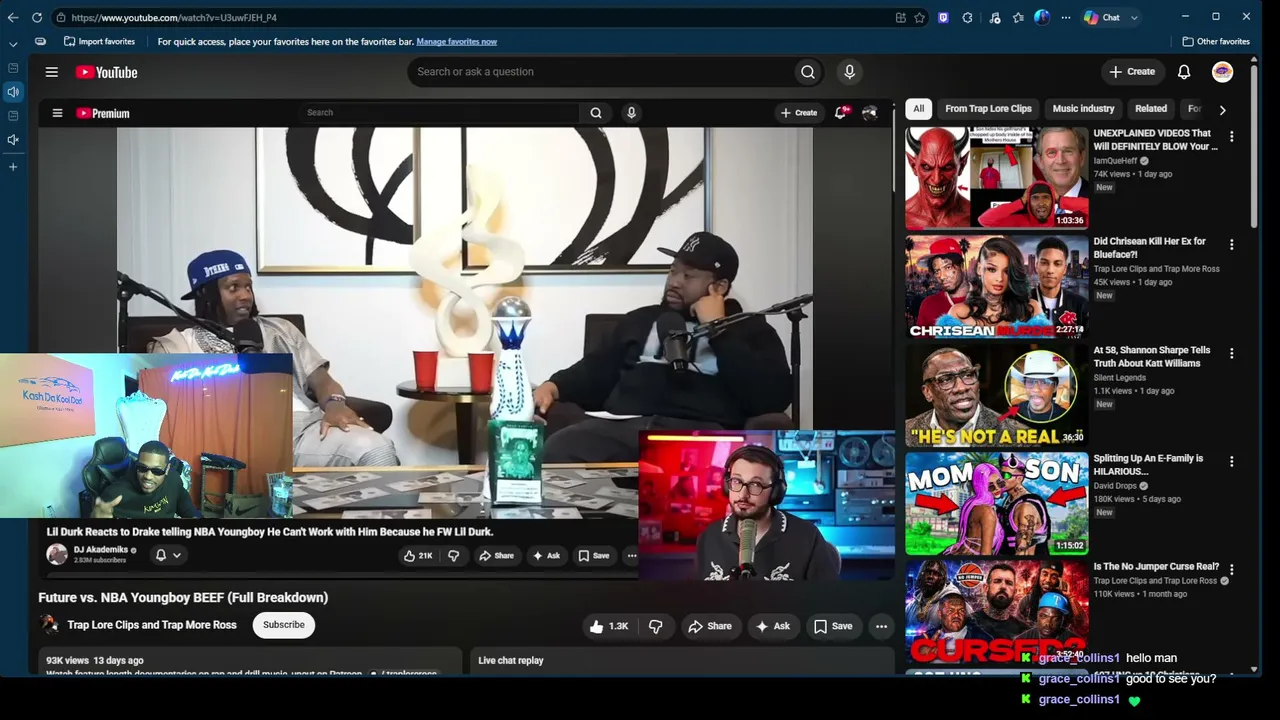Open the browser profile avatar
Viewport: 1280px width, 720px height.
click(1042, 17)
